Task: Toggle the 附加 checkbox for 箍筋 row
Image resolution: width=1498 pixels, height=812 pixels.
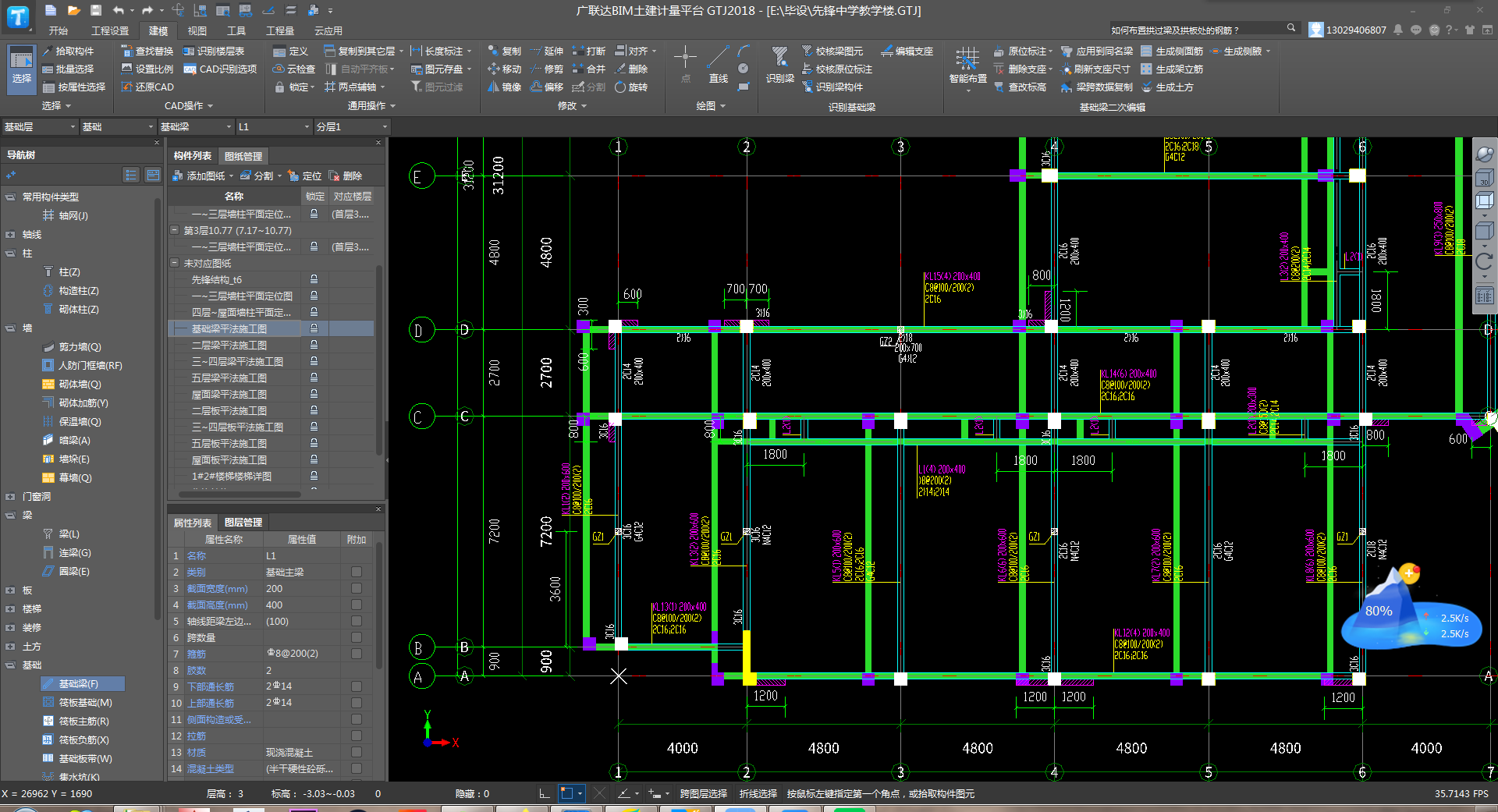Action: click(357, 654)
